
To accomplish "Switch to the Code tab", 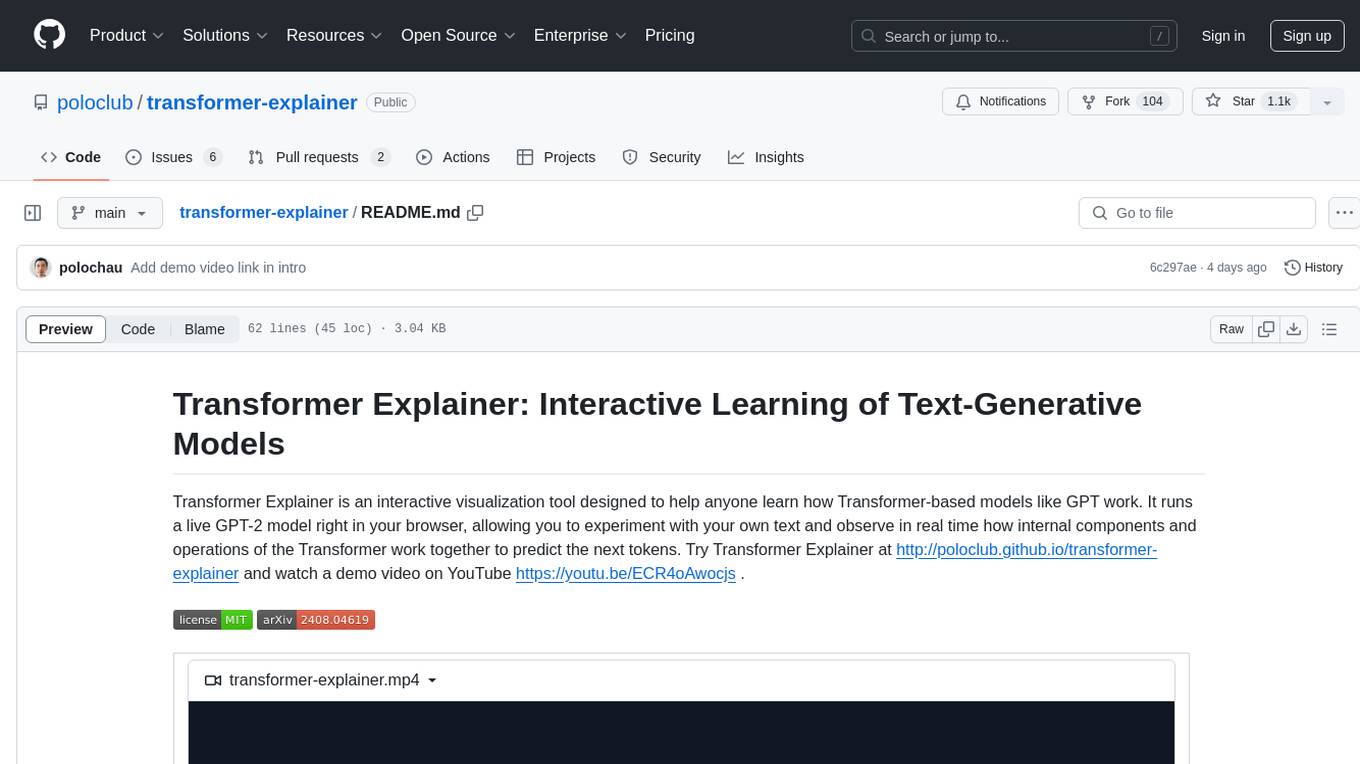I will click(x=71, y=157).
